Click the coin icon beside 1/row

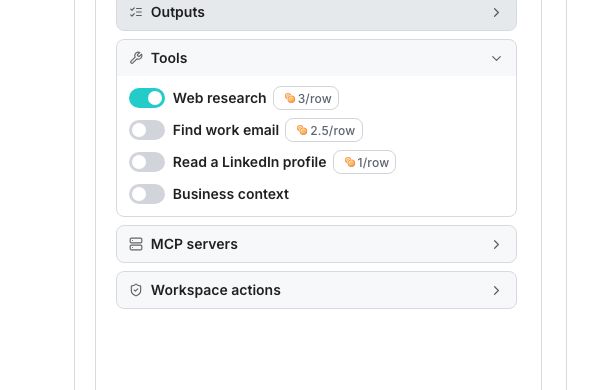[350, 162]
